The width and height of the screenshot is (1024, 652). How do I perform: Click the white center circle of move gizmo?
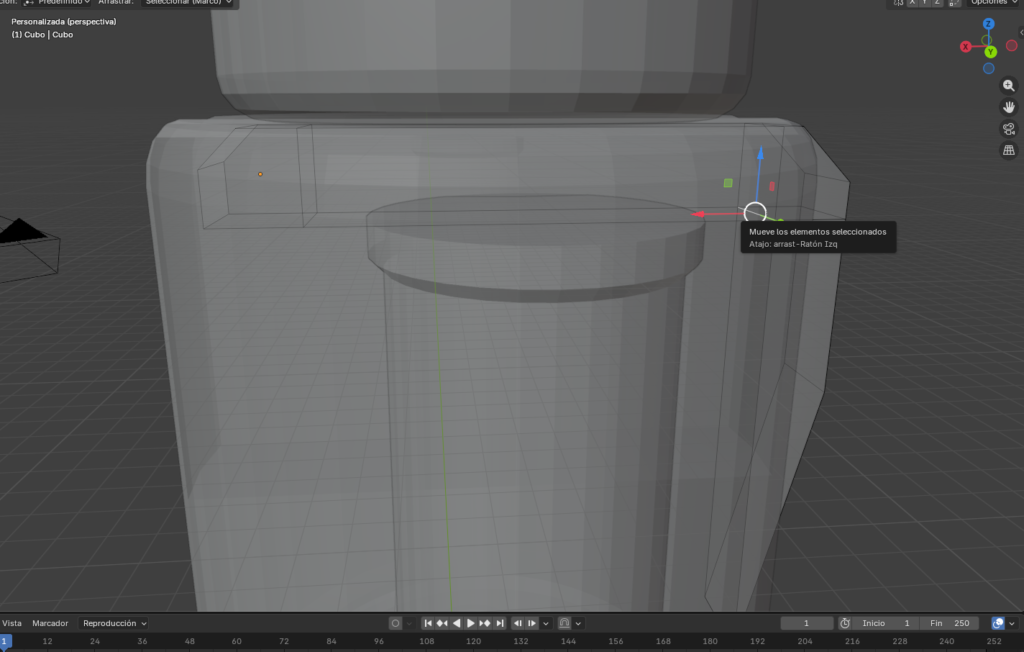click(755, 213)
